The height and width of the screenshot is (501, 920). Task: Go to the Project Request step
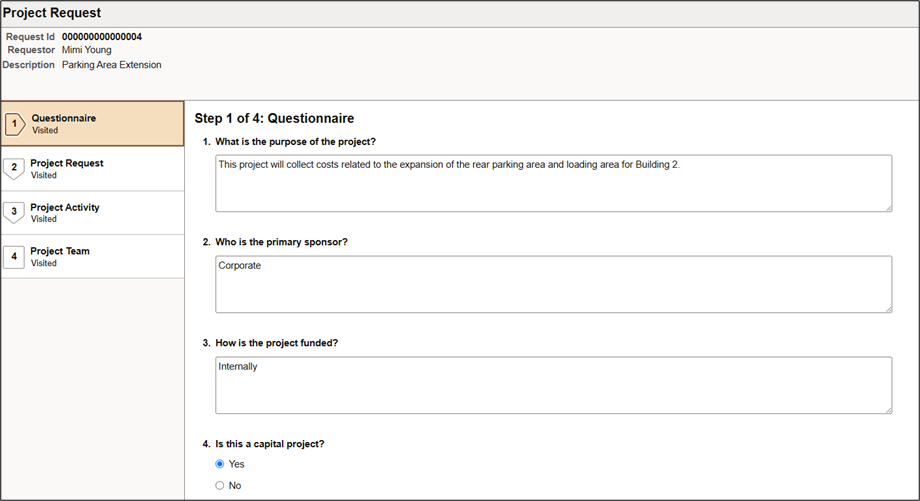(x=67, y=163)
